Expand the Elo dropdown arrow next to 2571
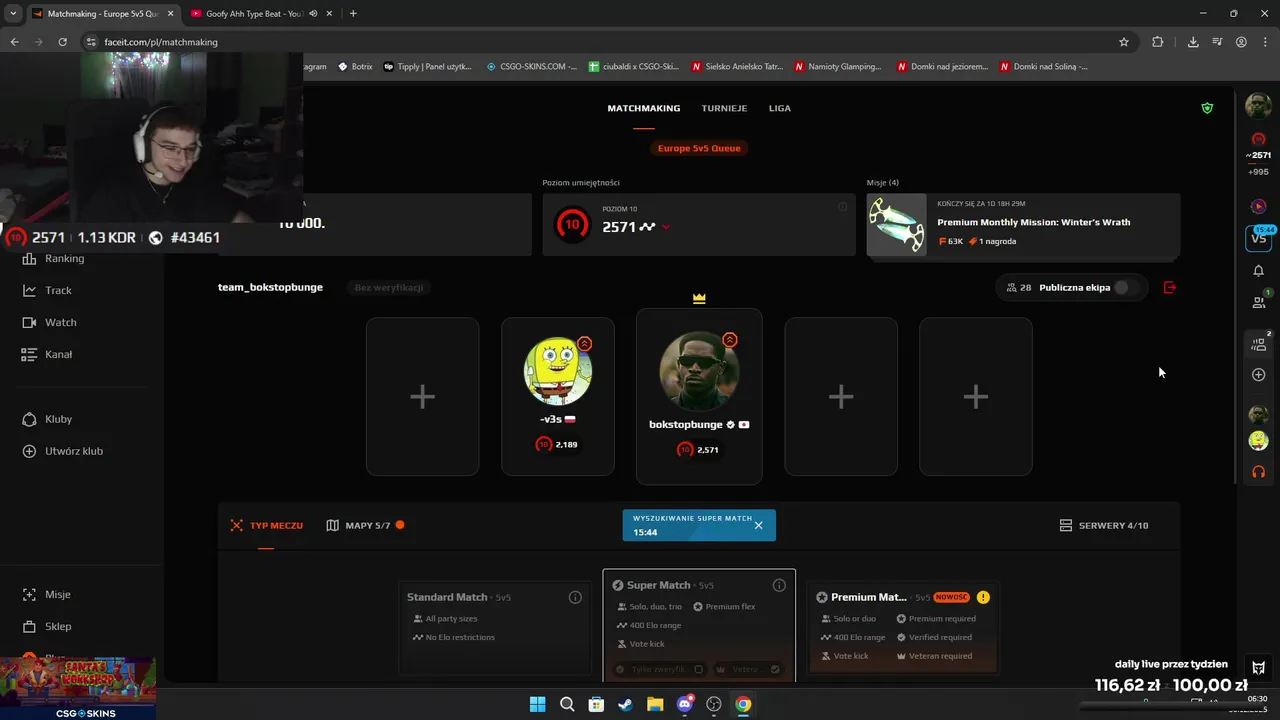1280x720 pixels. (666, 227)
